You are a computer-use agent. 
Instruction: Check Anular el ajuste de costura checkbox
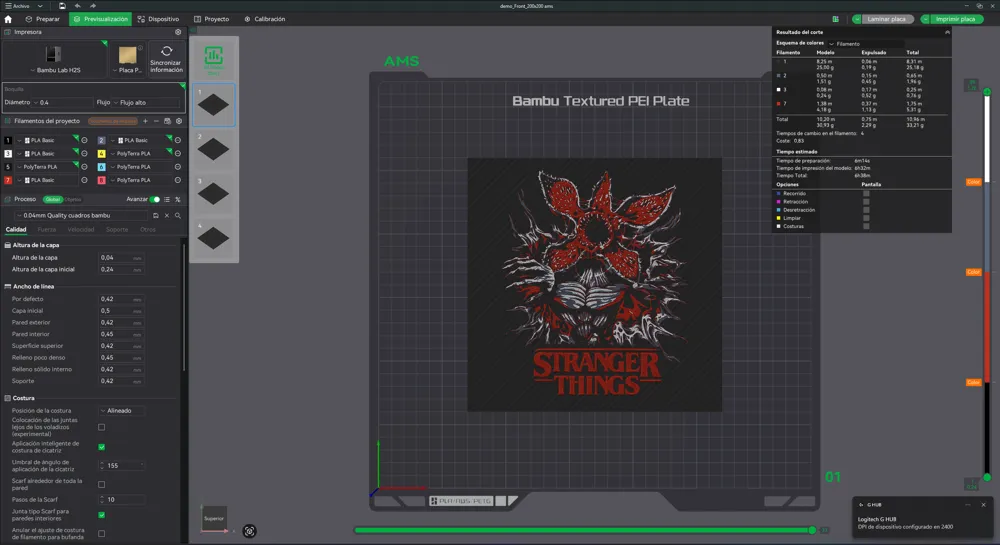click(101, 534)
